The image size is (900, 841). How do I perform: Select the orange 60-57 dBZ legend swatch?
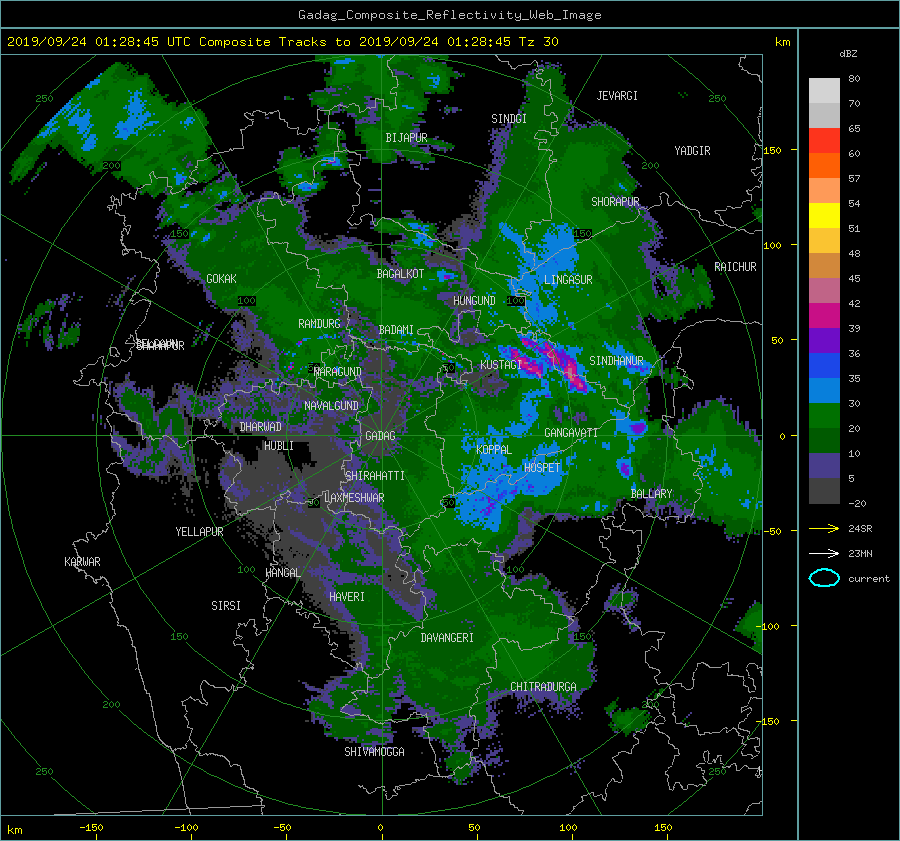click(824, 165)
